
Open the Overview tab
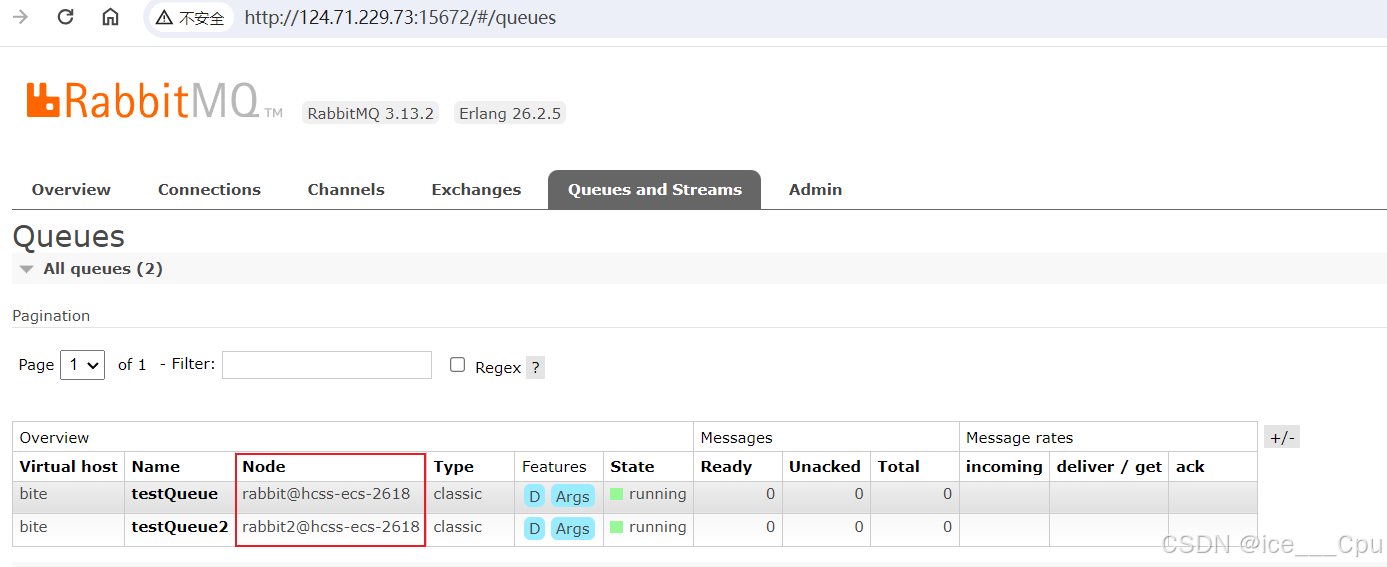[x=71, y=190]
